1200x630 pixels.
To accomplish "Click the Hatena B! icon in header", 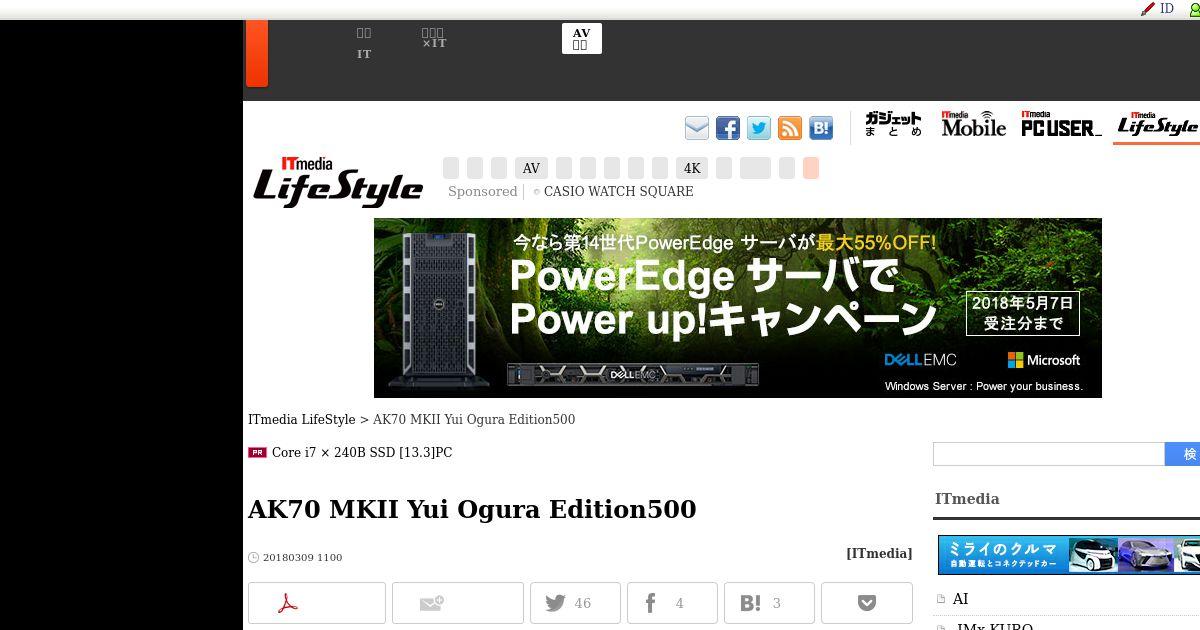I will [x=821, y=128].
